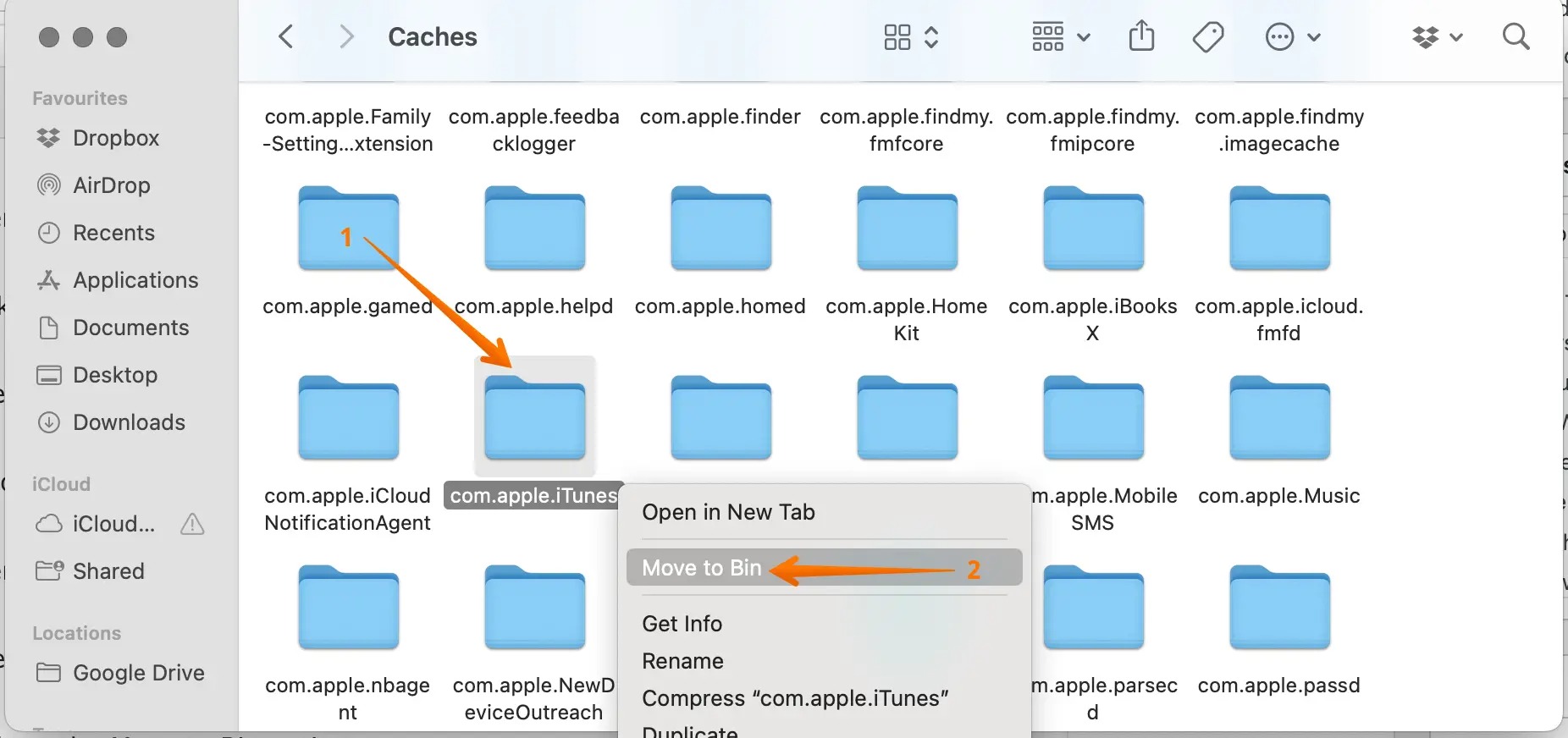Select the com.apple.passd folder icon
The image size is (1568, 738).
point(1279,608)
